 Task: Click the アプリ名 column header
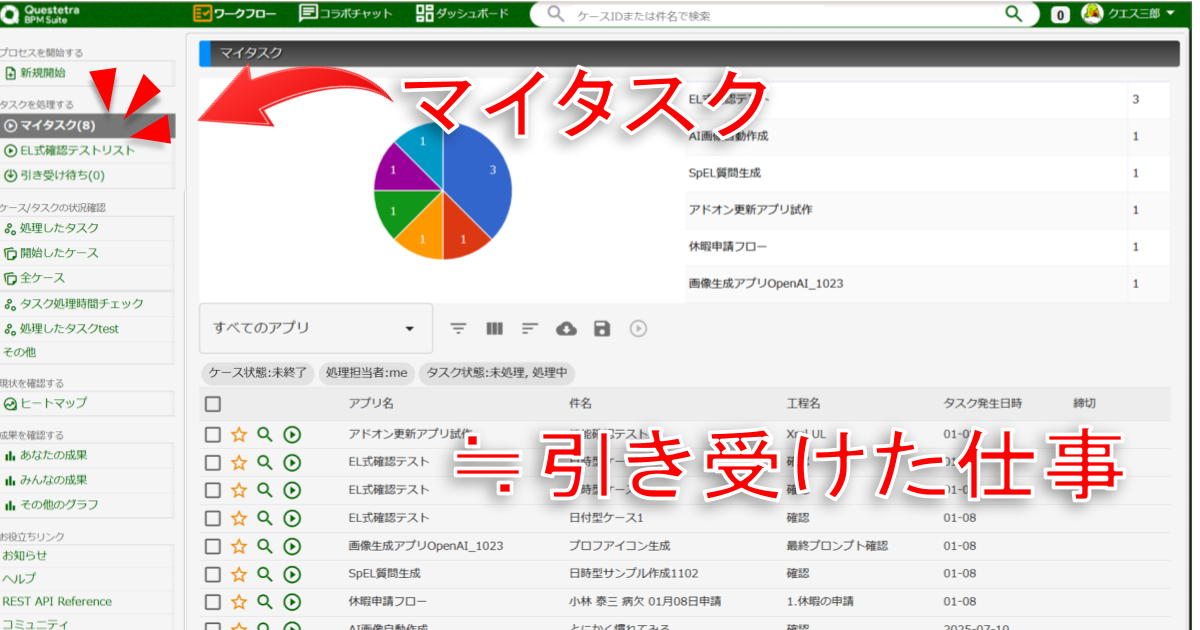tap(371, 403)
